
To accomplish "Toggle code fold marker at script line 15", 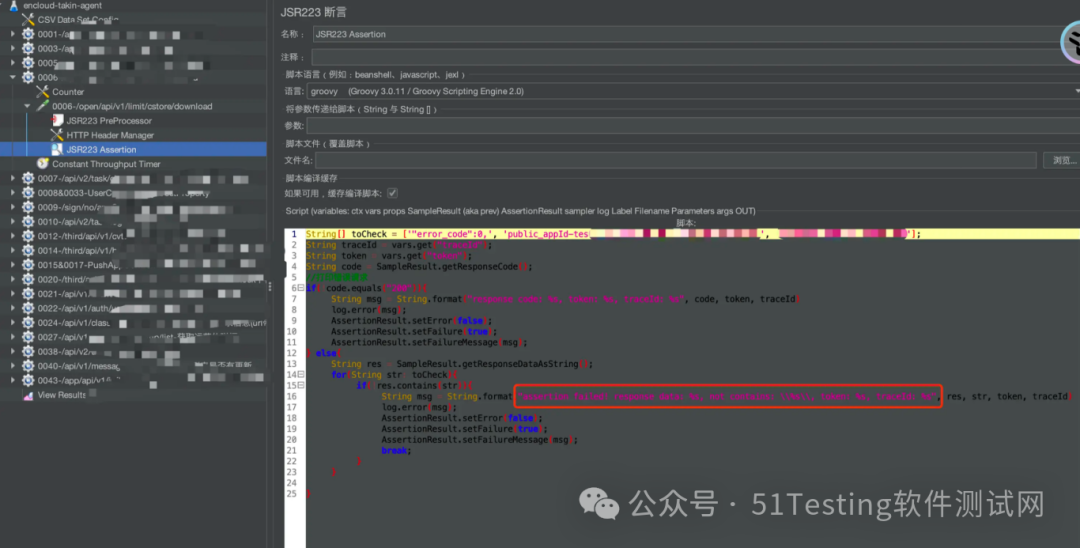I will coord(301,386).
